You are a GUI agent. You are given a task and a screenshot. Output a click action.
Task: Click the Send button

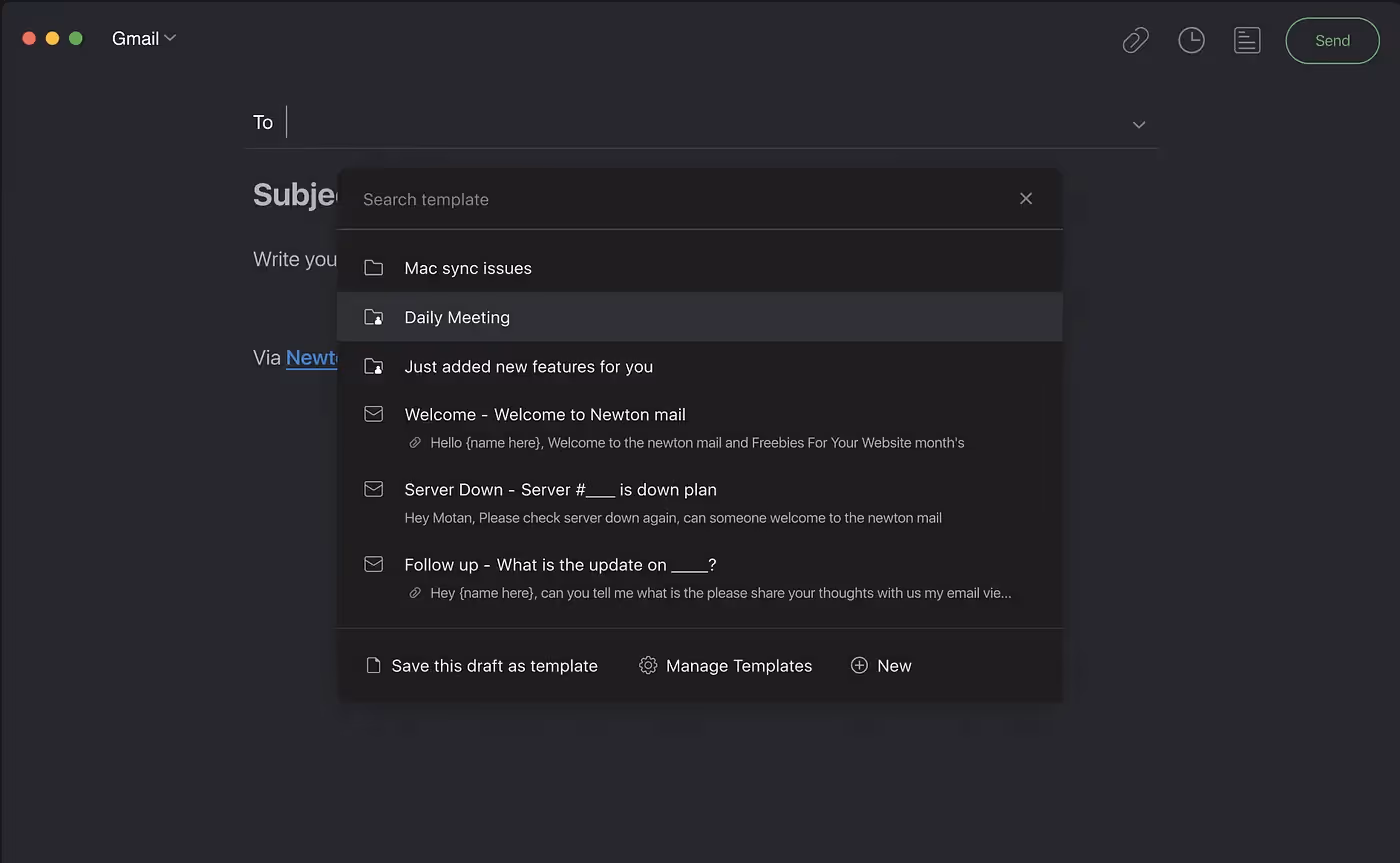coord(1332,40)
